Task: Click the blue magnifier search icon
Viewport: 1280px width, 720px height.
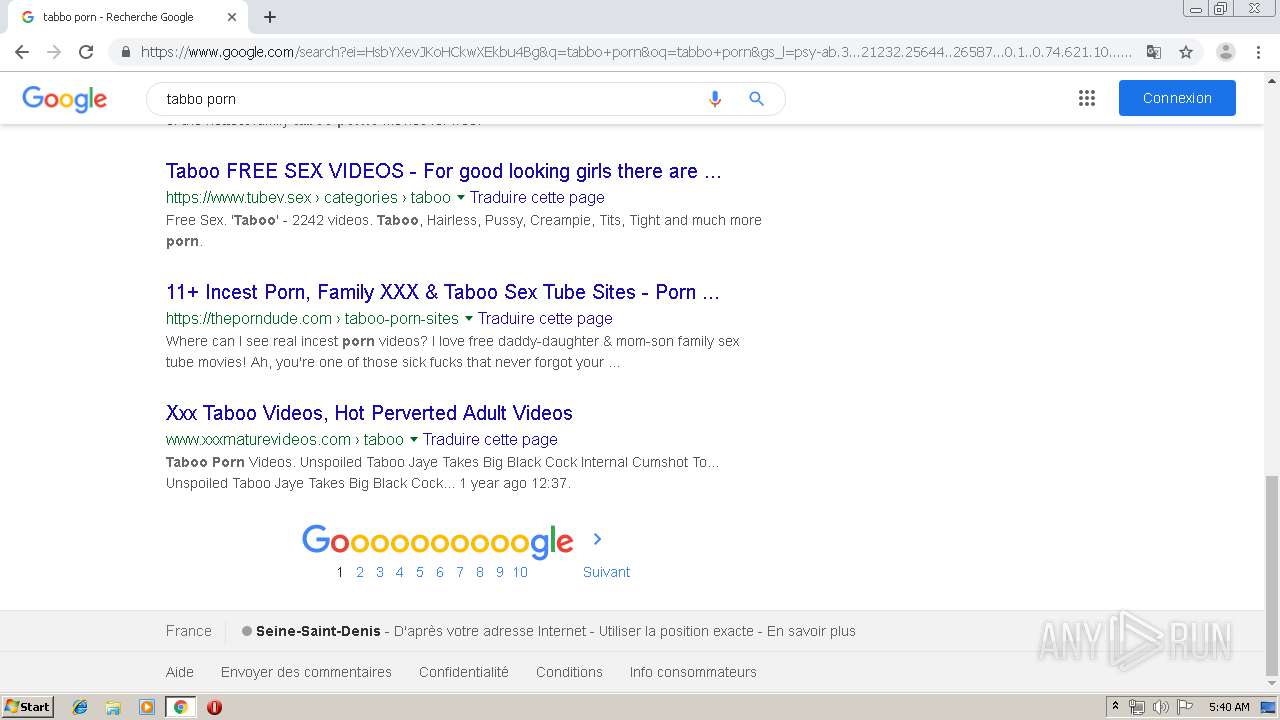Action: click(x=756, y=99)
